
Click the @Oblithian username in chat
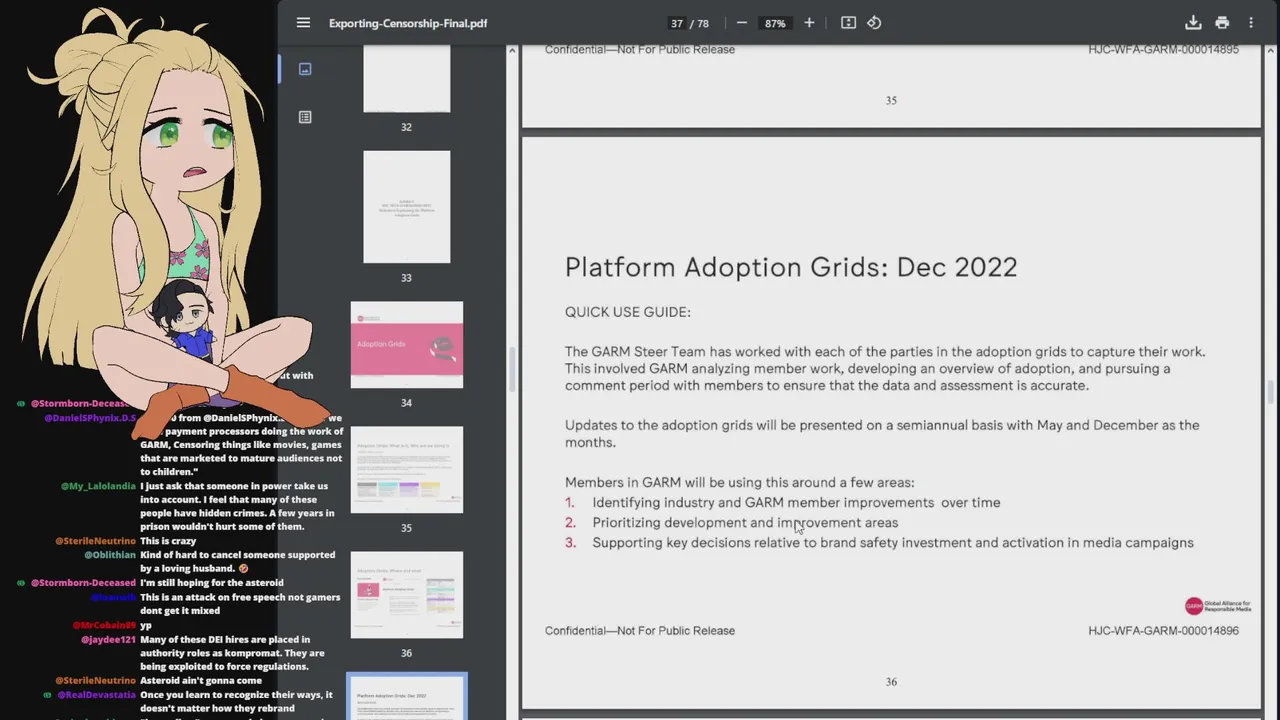point(110,555)
